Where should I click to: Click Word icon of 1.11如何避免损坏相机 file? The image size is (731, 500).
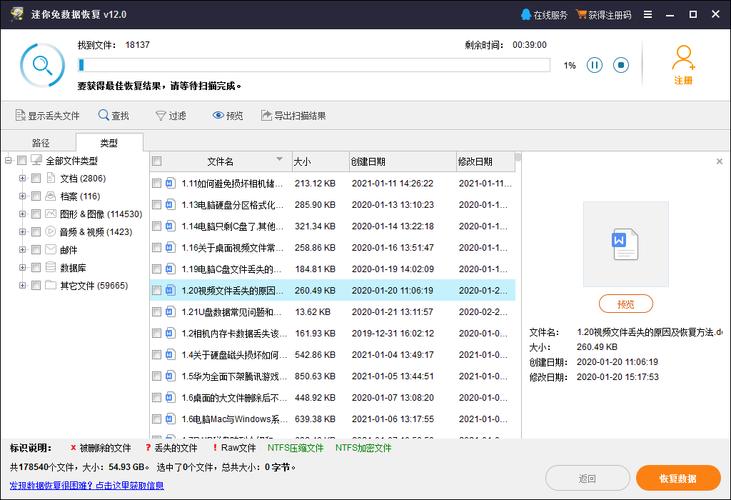tap(171, 183)
